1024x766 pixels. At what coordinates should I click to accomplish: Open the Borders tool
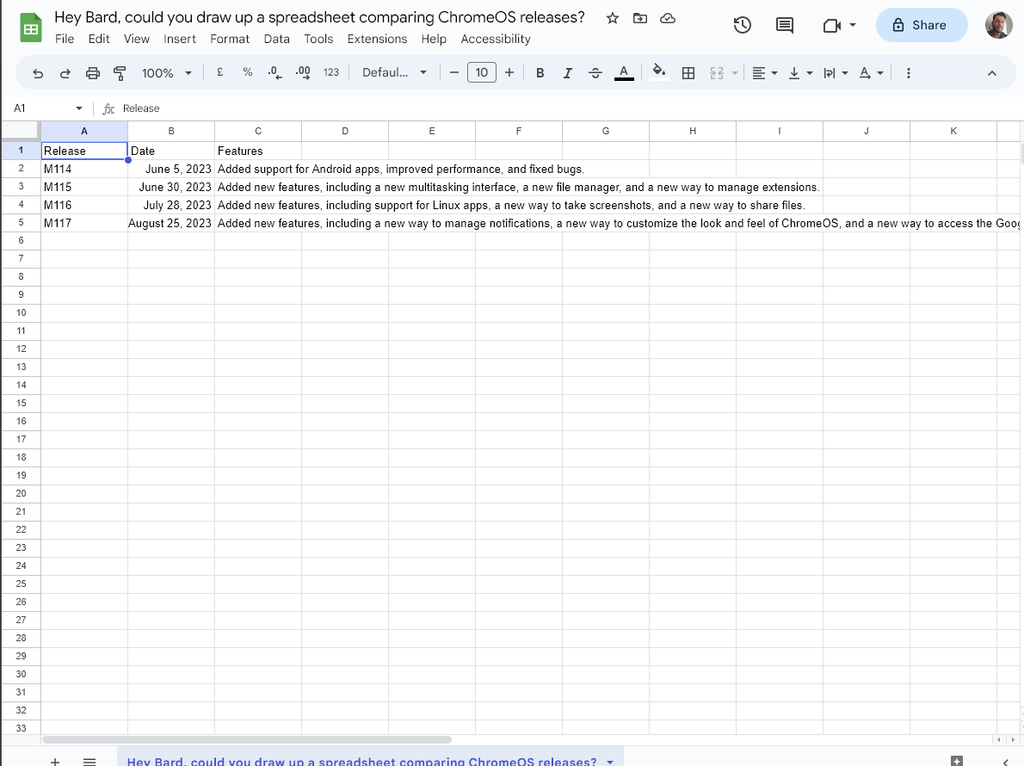pos(686,72)
